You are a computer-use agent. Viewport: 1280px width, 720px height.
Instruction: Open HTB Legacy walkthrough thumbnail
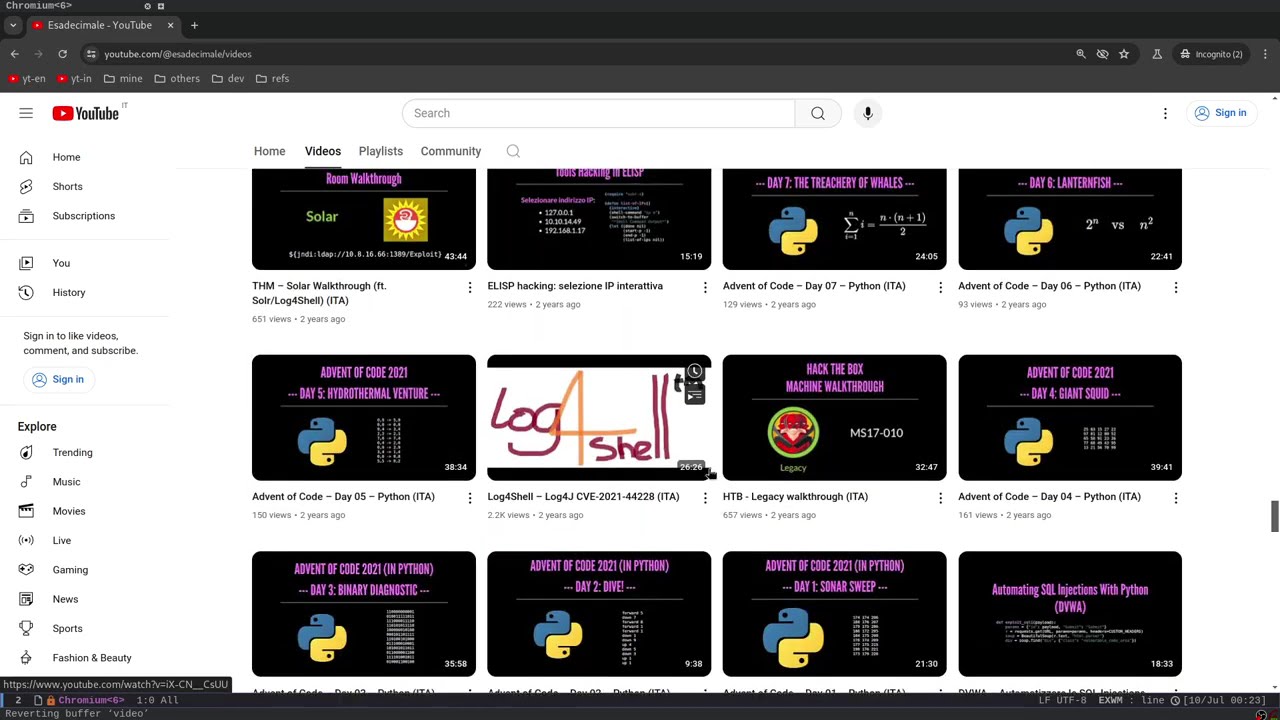834,417
